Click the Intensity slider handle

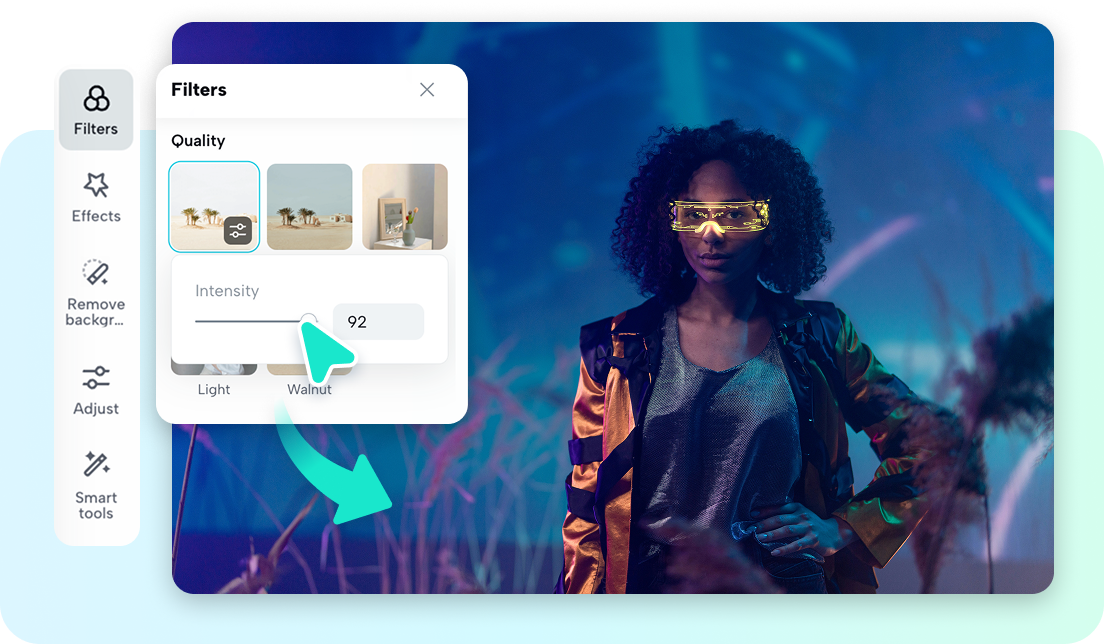tap(308, 321)
